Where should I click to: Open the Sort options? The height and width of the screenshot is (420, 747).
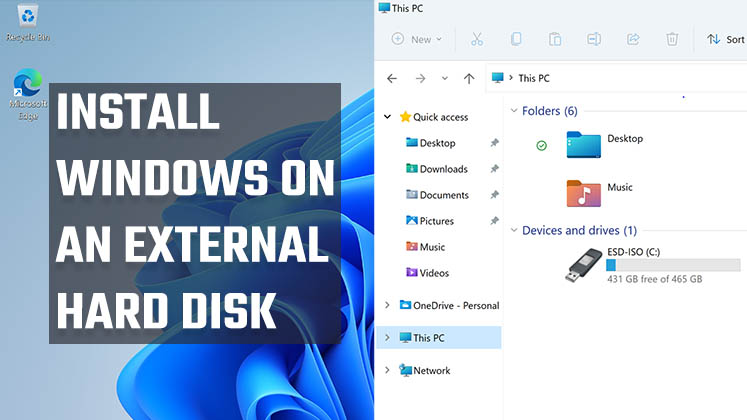(x=726, y=40)
